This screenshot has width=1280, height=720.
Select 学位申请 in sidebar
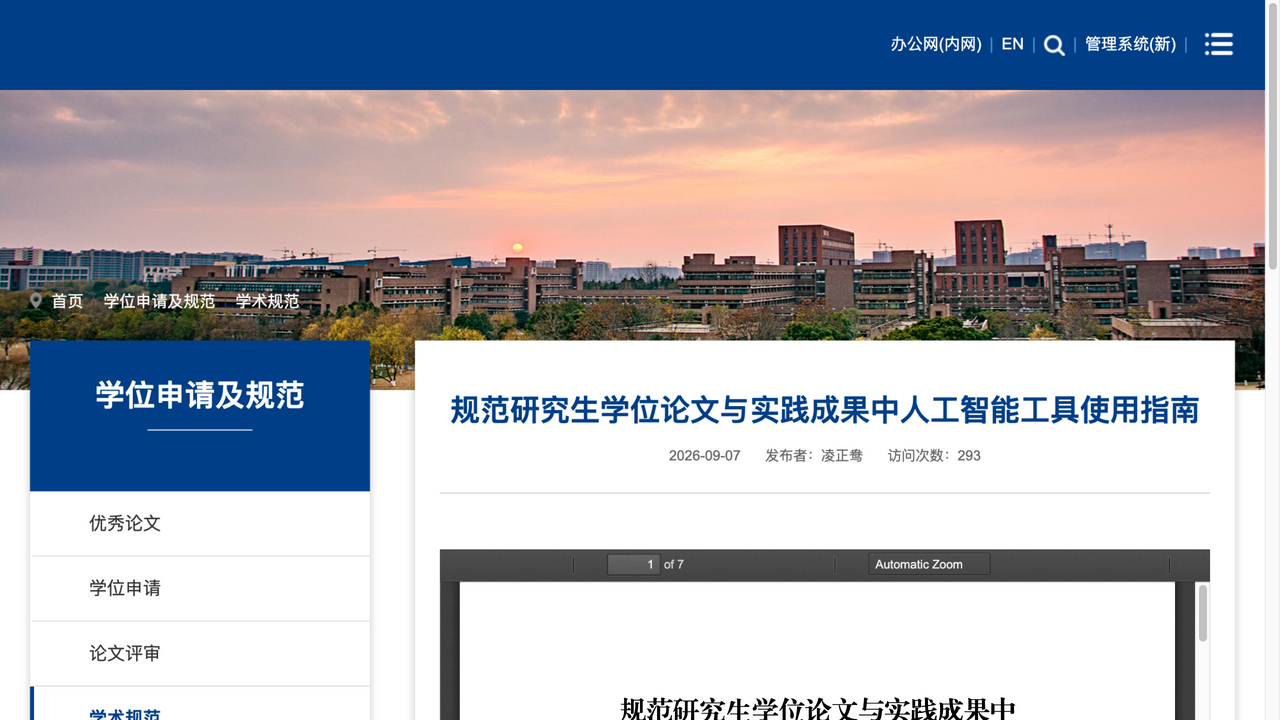click(x=200, y=589)
